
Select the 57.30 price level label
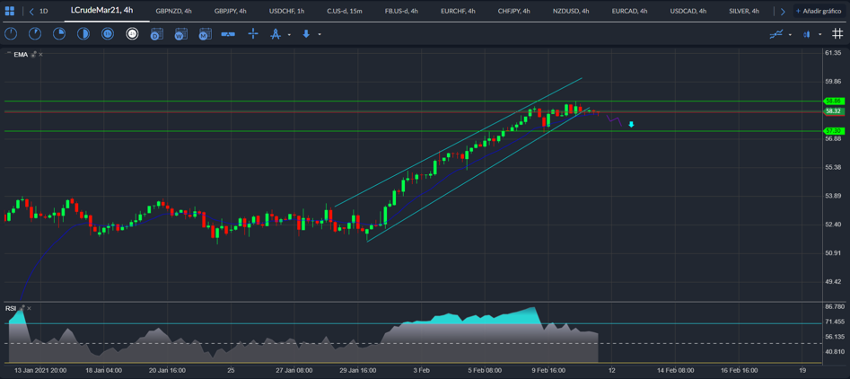tap(834, 131)
